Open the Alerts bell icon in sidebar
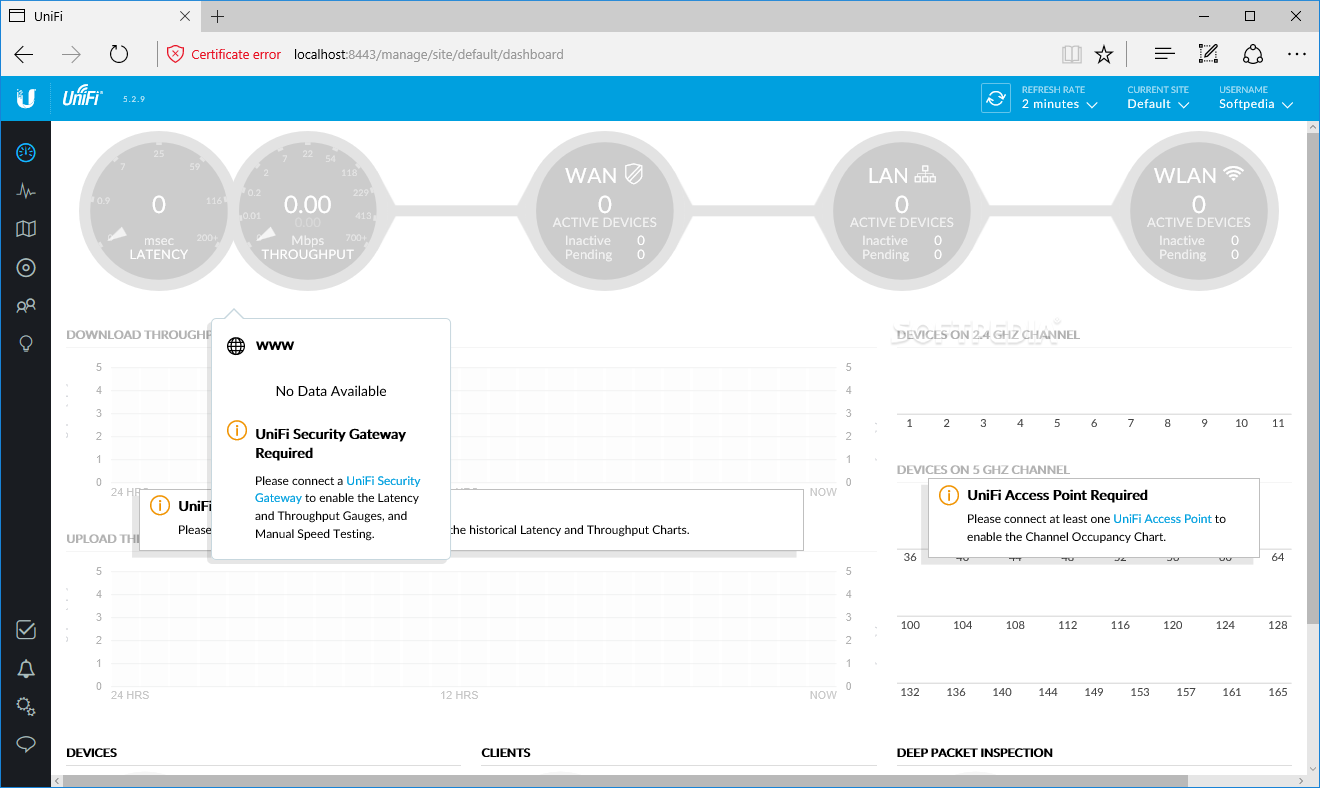 click(x=26, y=669)
